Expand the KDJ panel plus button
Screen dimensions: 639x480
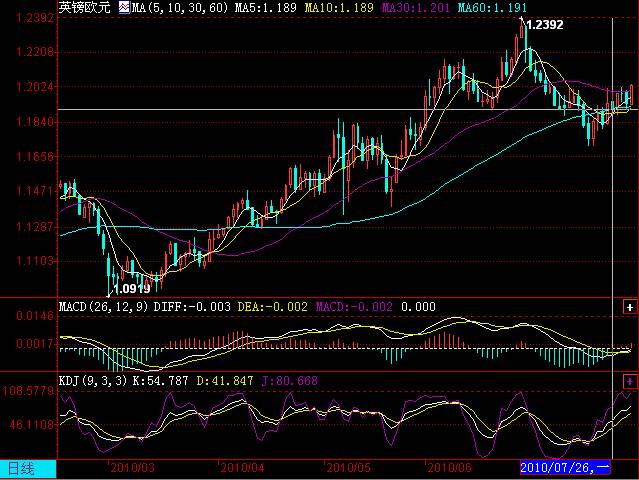(x=630, y=381)
